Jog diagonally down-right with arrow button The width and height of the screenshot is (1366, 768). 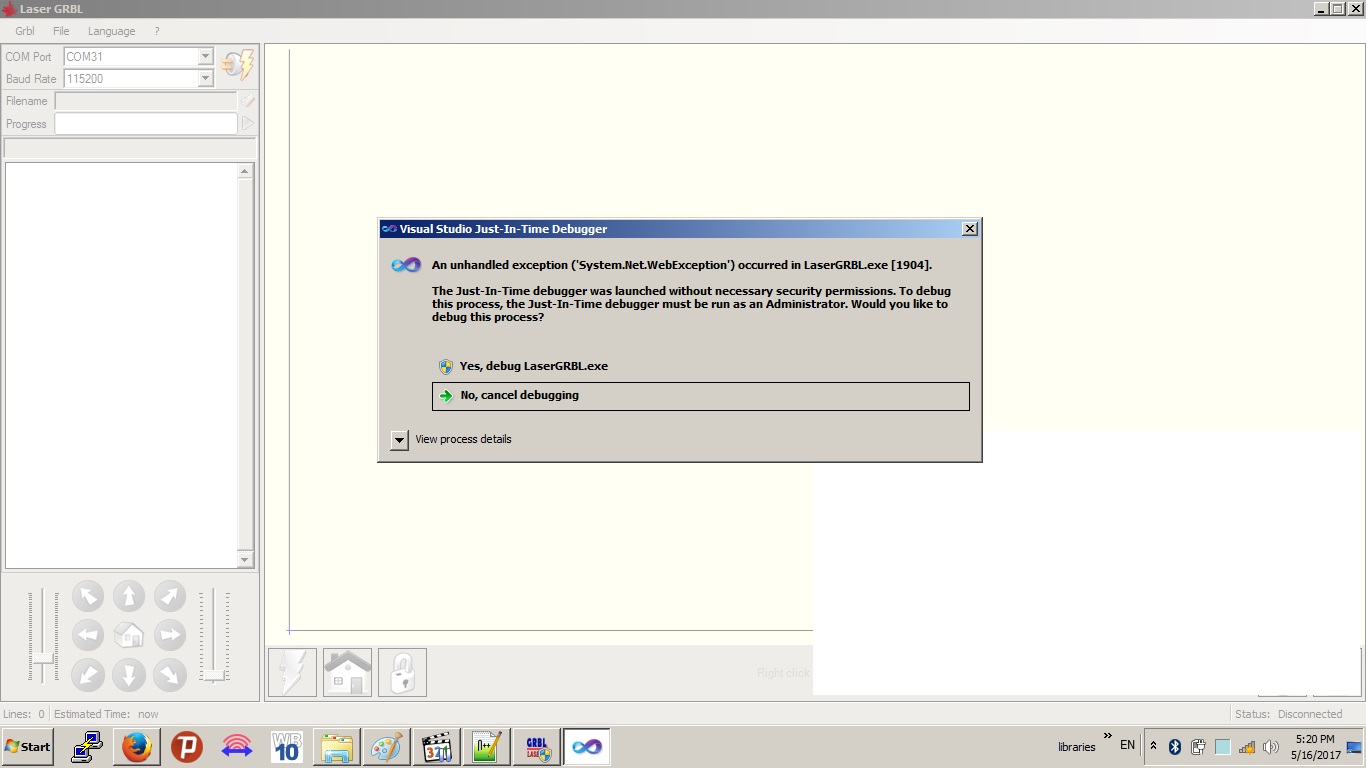pos(169,675)
